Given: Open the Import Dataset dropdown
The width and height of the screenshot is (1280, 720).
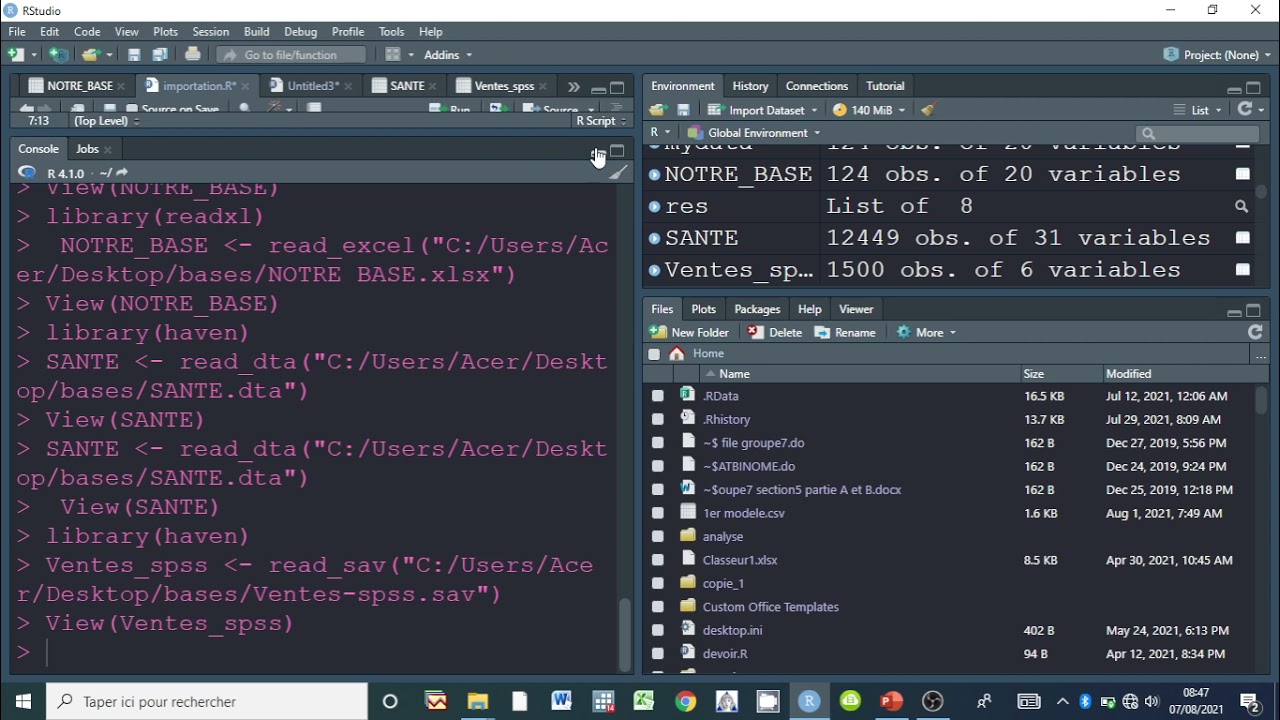Looking at the screenshot, I should 762,110.
